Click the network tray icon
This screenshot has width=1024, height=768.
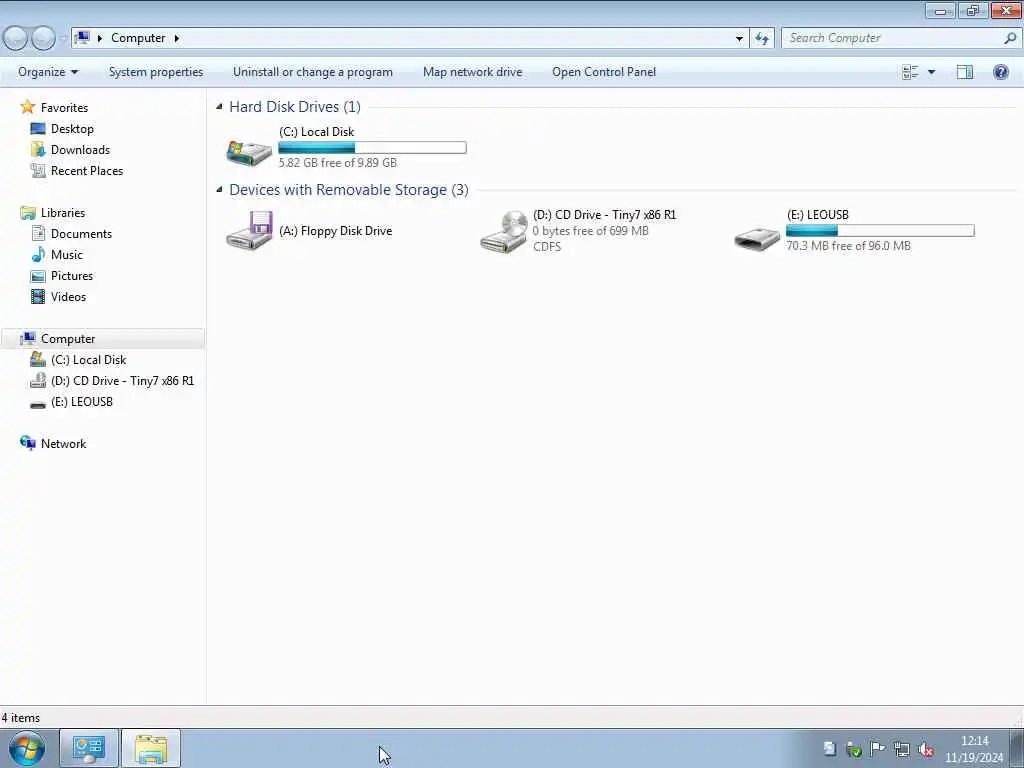(x=901, y=749)
